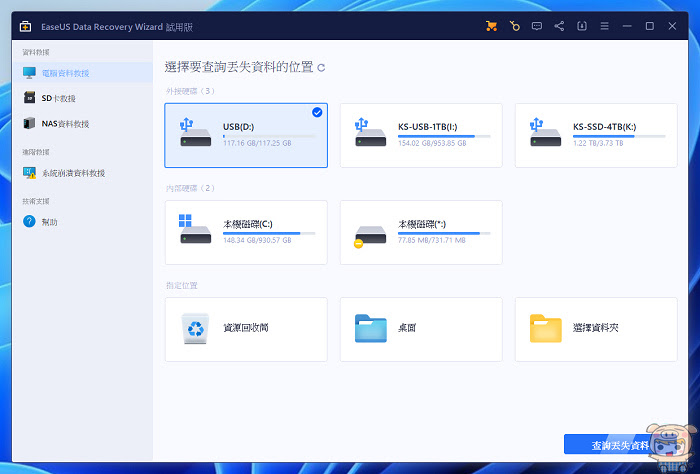Click the 選擇要查詢丟失資料的位置 heading

coord(239,67)
